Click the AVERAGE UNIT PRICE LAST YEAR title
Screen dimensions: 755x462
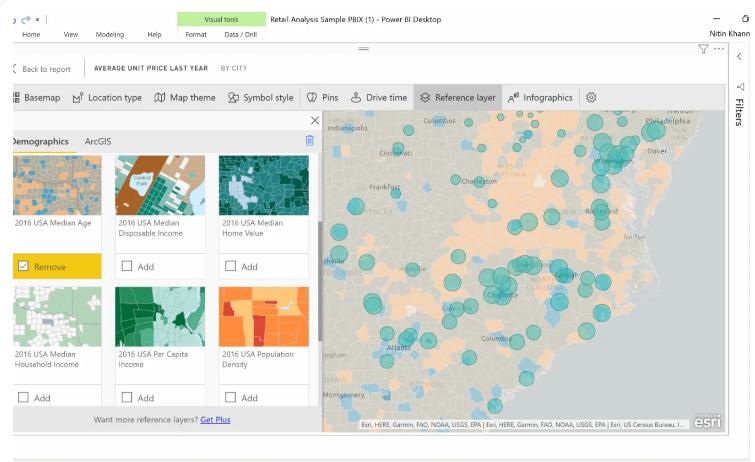[x=151, y=68]
